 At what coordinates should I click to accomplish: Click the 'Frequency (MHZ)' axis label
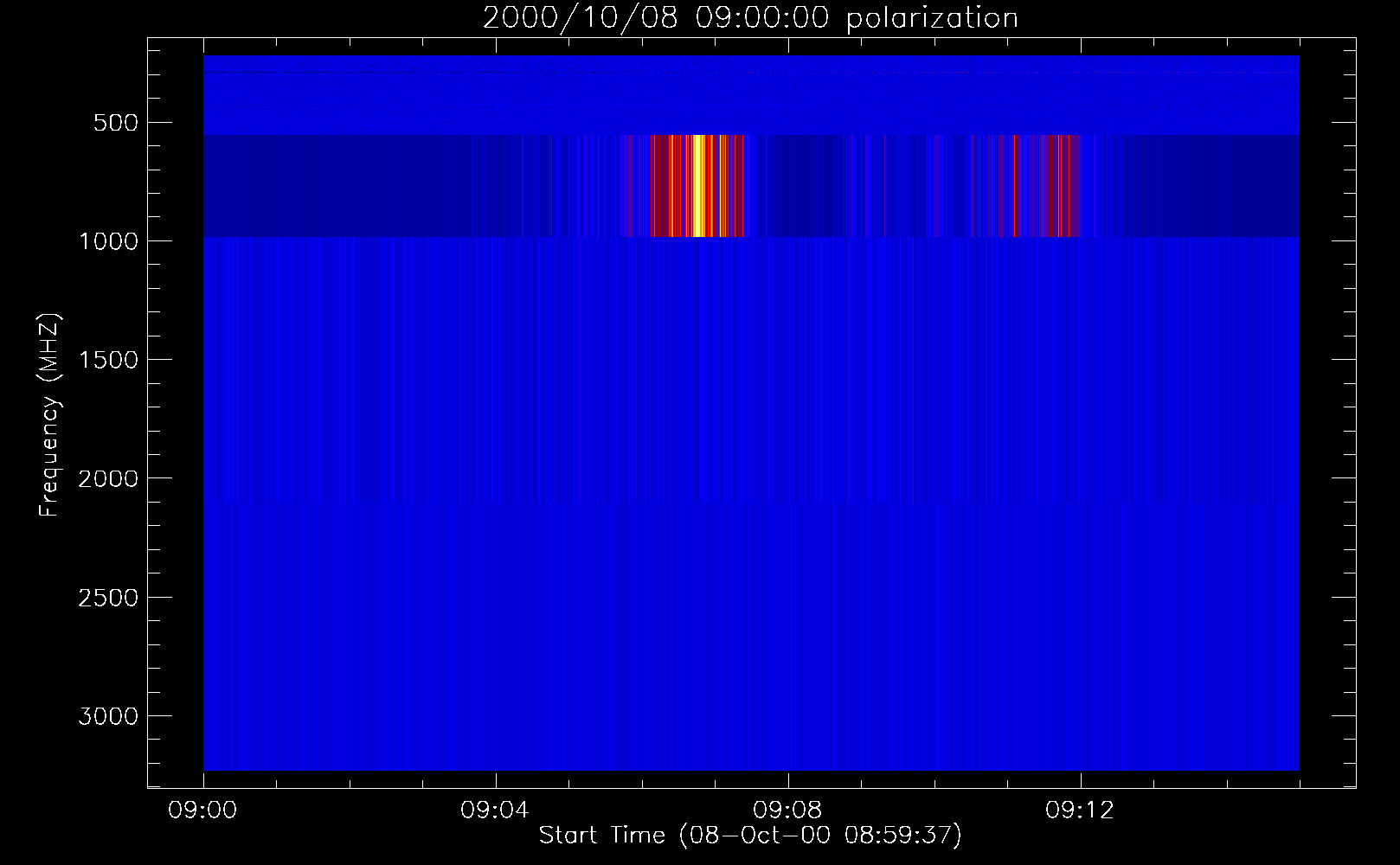[49, 414]
